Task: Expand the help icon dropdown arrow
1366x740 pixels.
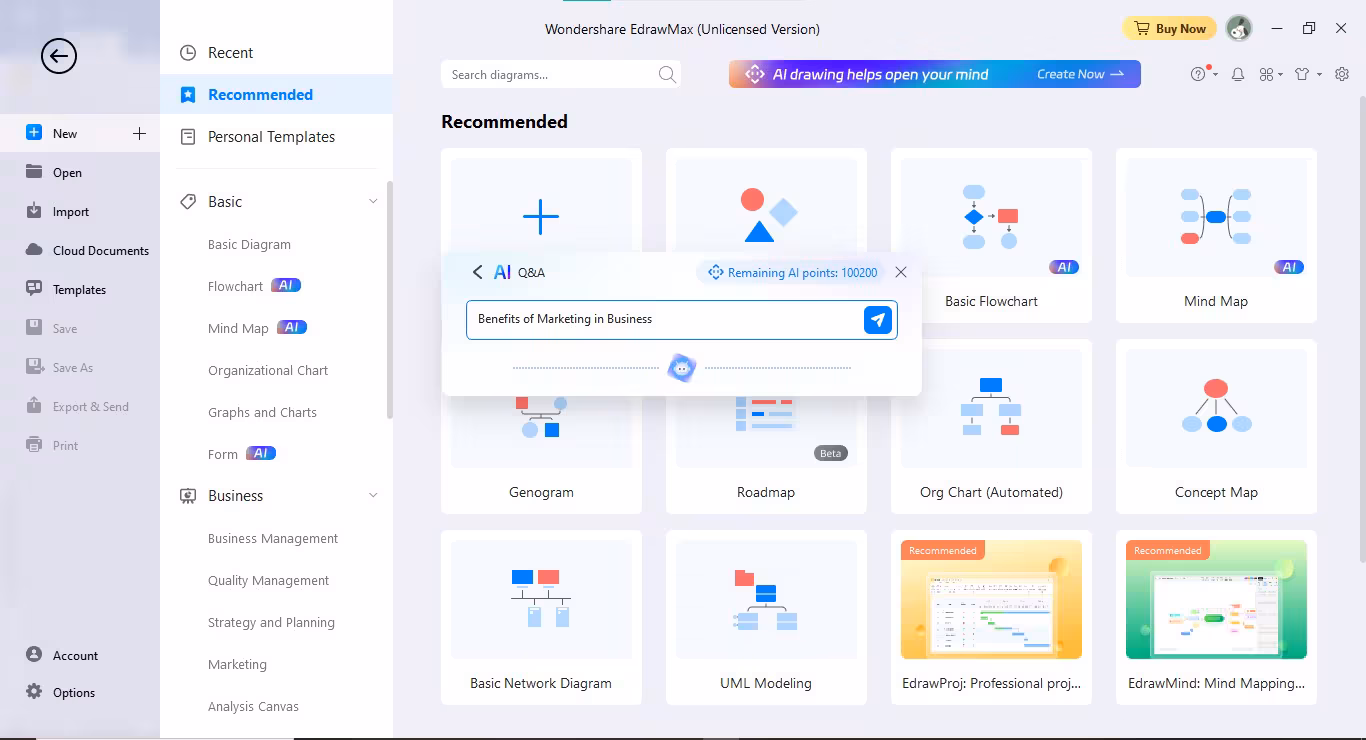Action: tap(1215, 75)
